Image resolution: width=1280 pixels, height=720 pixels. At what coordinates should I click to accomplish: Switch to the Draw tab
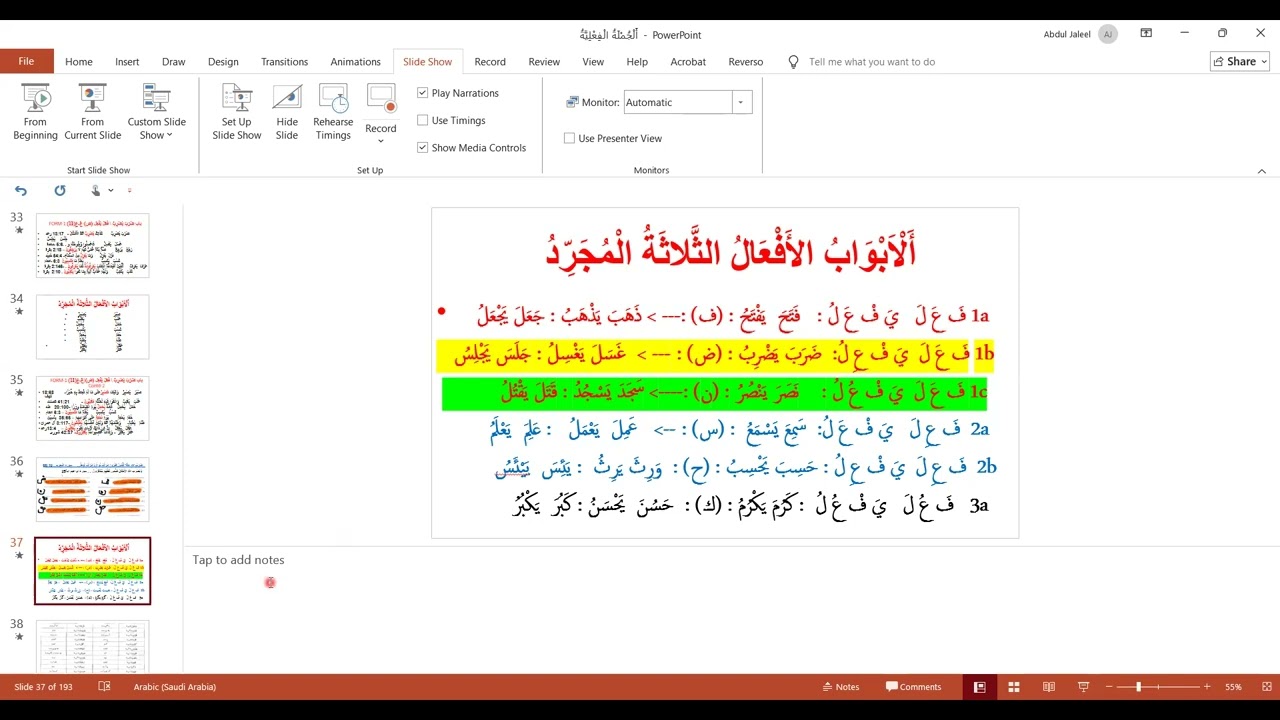coord(174,61)
